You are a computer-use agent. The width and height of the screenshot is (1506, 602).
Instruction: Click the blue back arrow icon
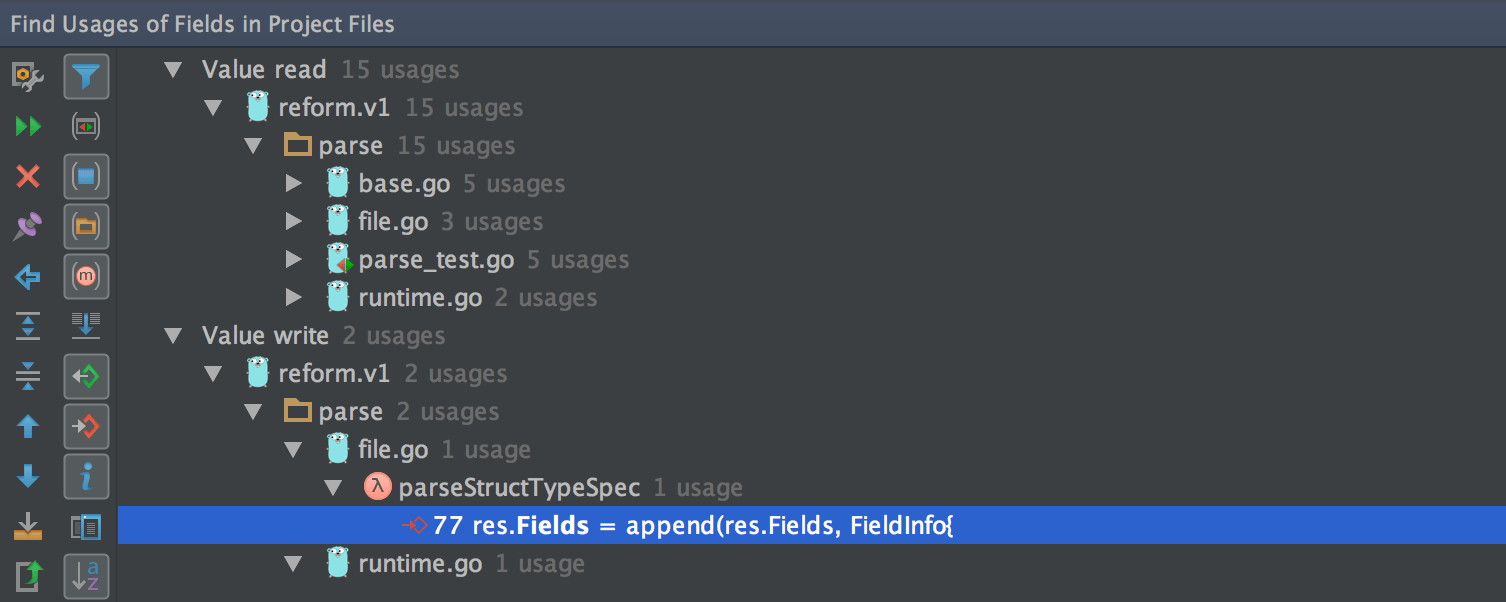(28, 277)
